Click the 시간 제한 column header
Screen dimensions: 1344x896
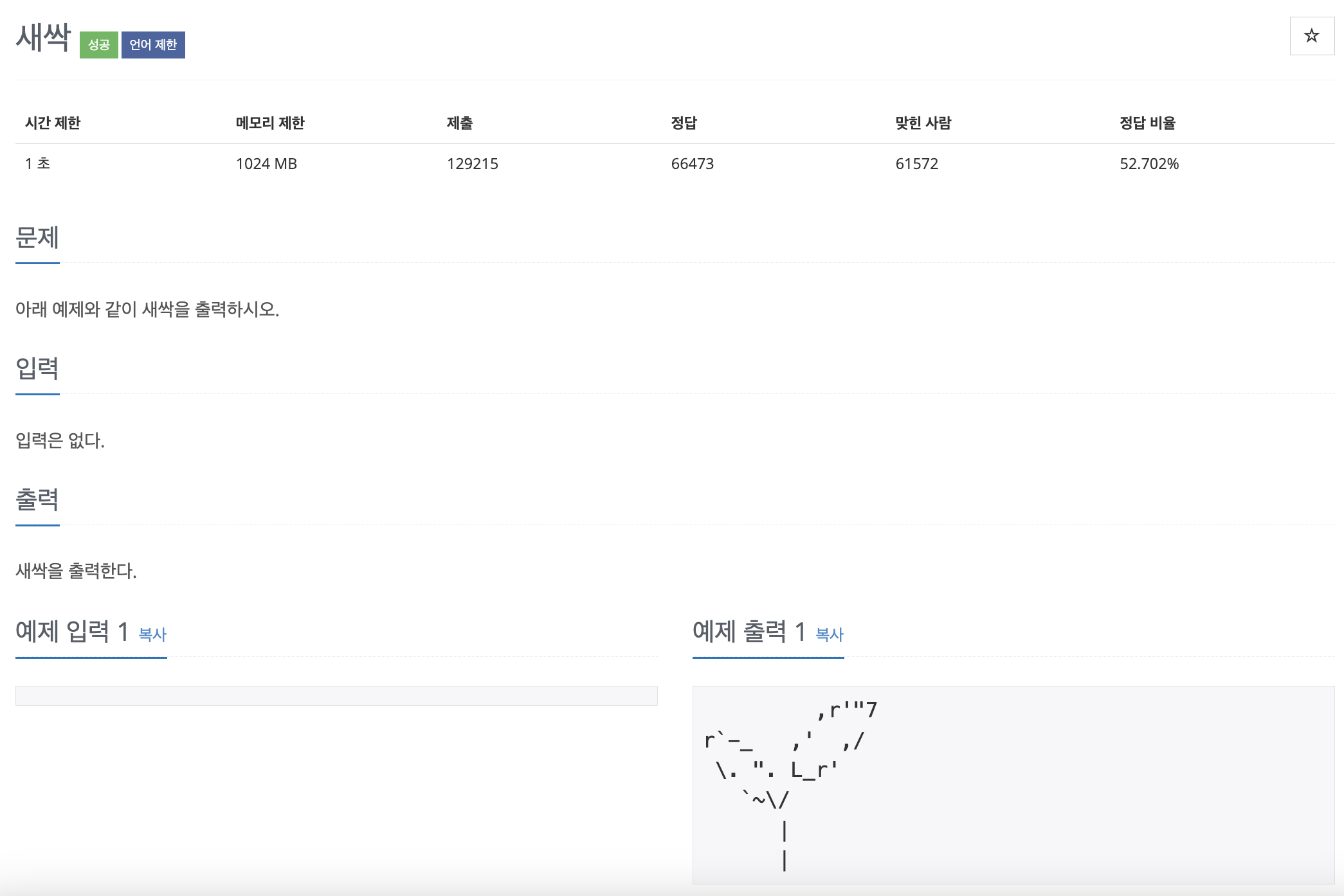[x=53, y=123]
